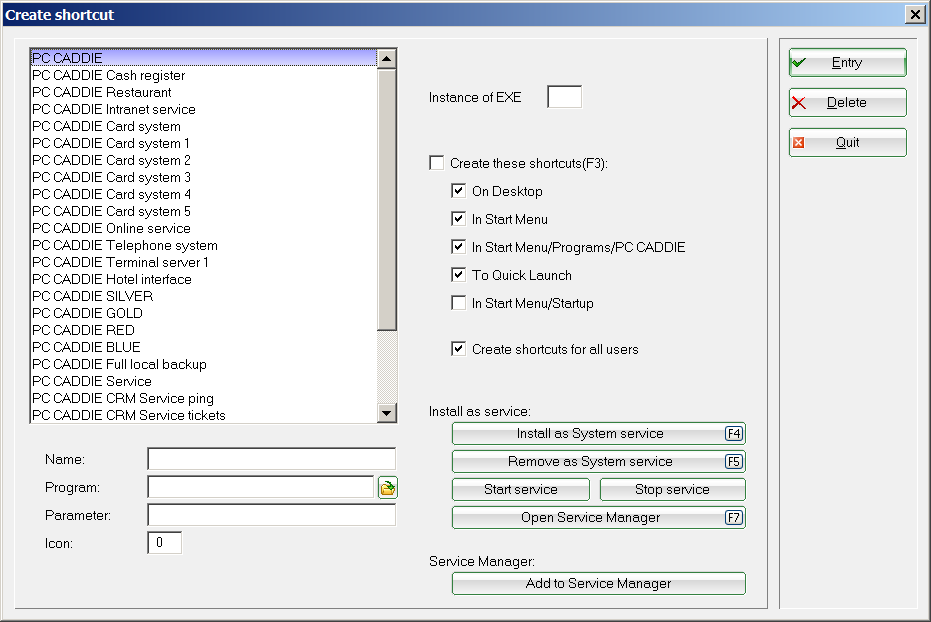Screen dimensions: 931x622
Task: Select PC CADDIE Hotel interface entry
Action: (204, 280)
